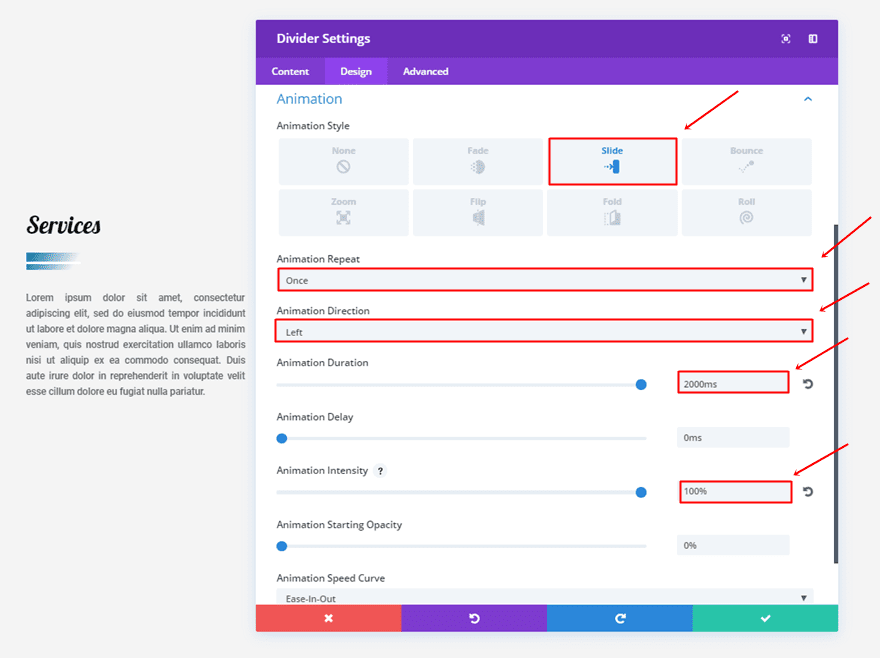Click the Animation Delay slider handle
The image size is (880, 658).
(x=282, y=438)
